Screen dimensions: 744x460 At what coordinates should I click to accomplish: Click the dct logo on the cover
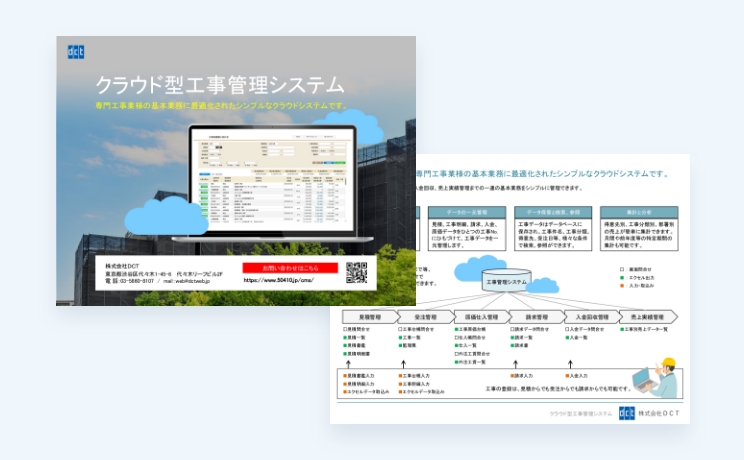click(77, 51)
